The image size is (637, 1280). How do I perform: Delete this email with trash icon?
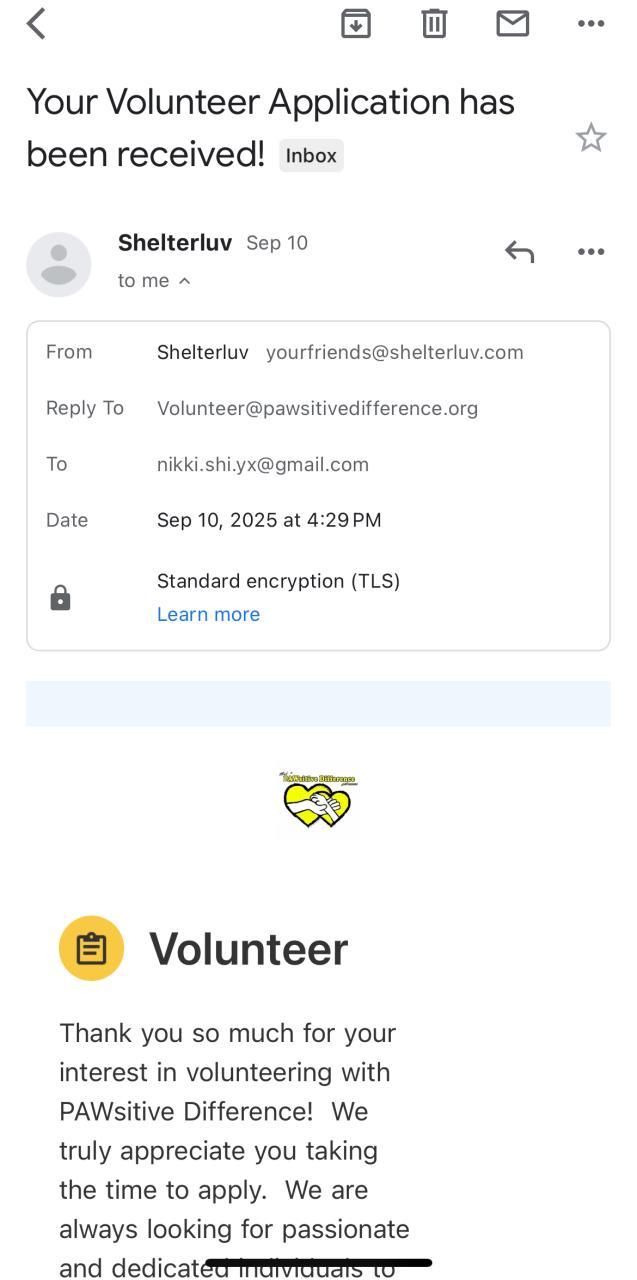coord(434,23)
